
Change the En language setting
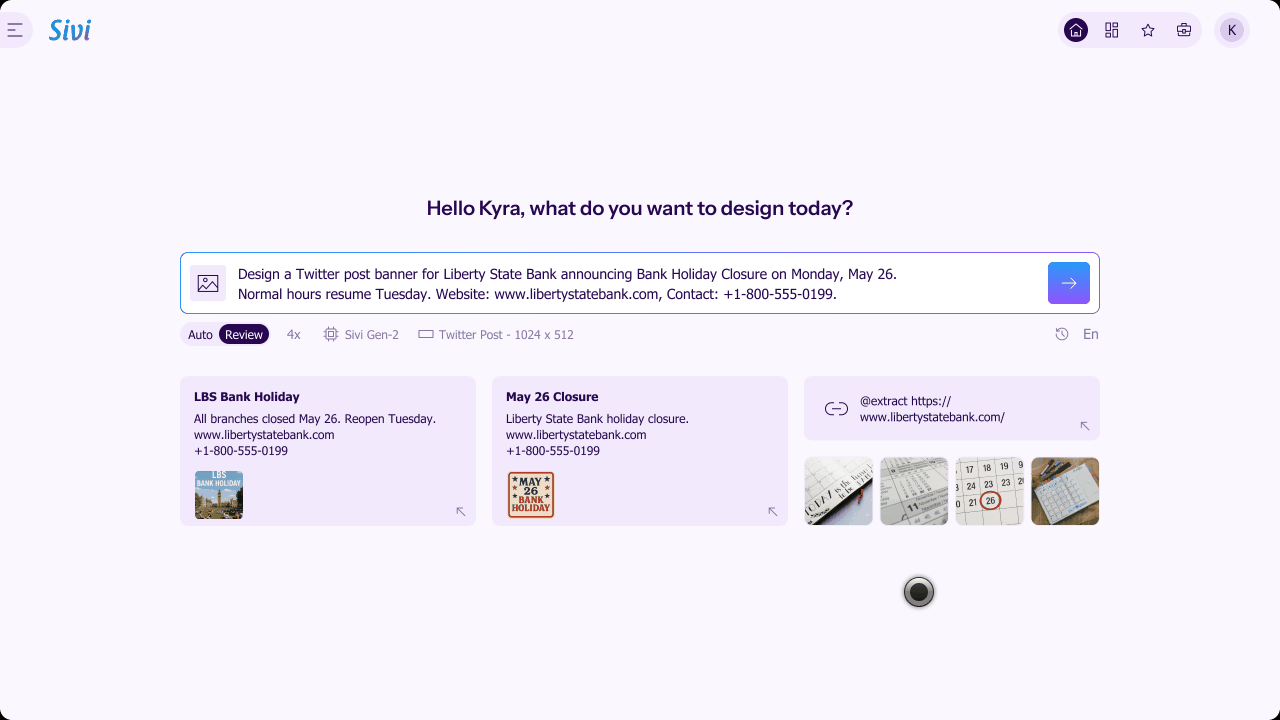tap(1091, 334)
